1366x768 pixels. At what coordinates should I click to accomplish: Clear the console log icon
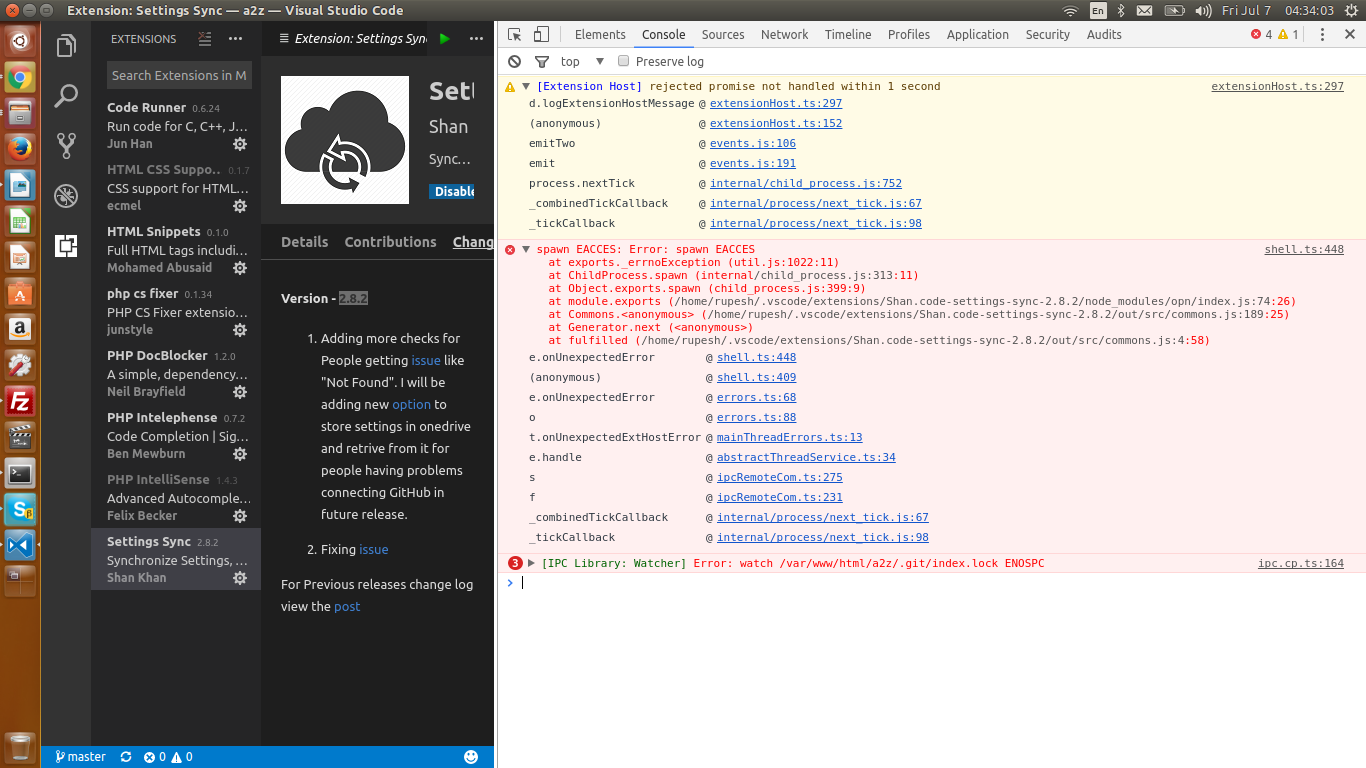515,61
